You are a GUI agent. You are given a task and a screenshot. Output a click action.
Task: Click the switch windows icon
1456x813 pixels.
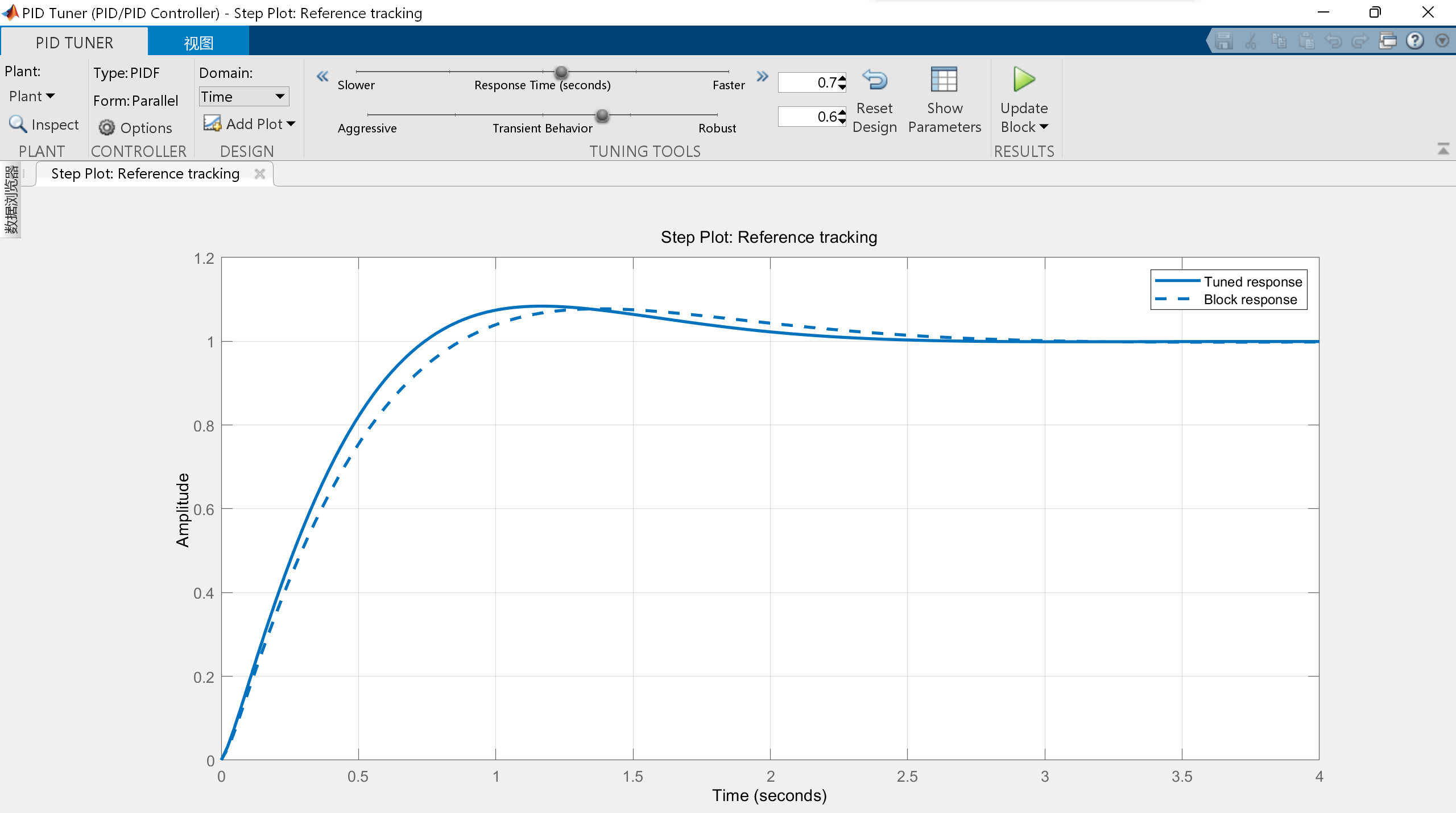[x=1388, y=41]
